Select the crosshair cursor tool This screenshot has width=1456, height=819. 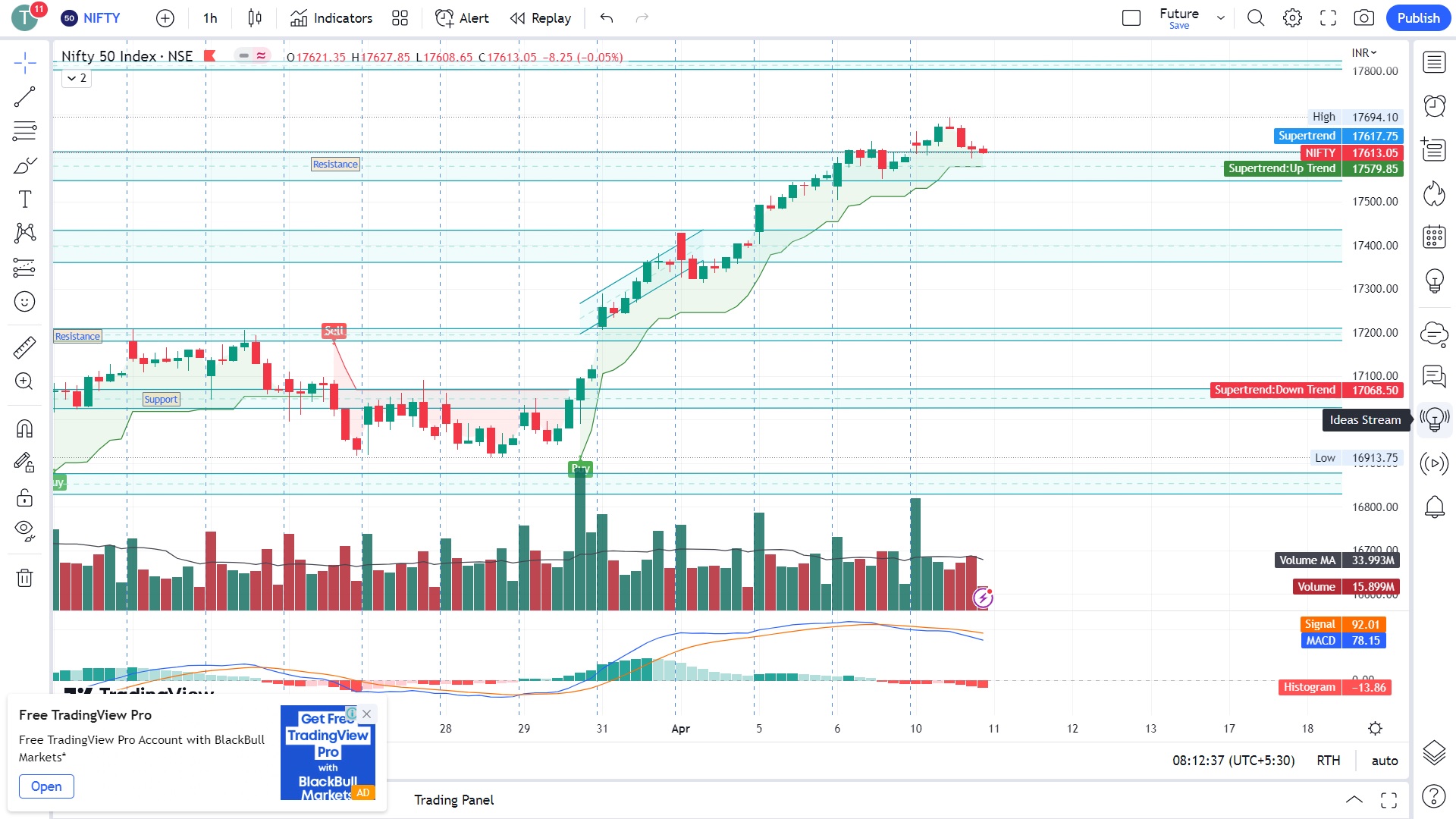click(25, 63)
